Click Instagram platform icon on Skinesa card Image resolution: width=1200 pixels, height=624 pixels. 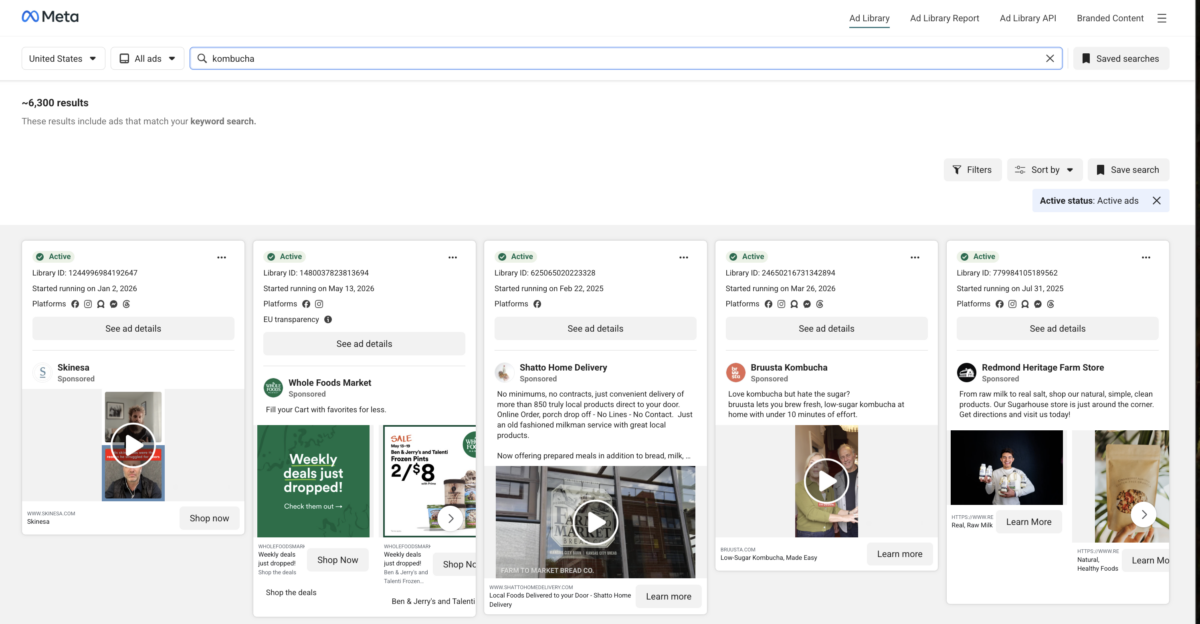coord(88,304)
